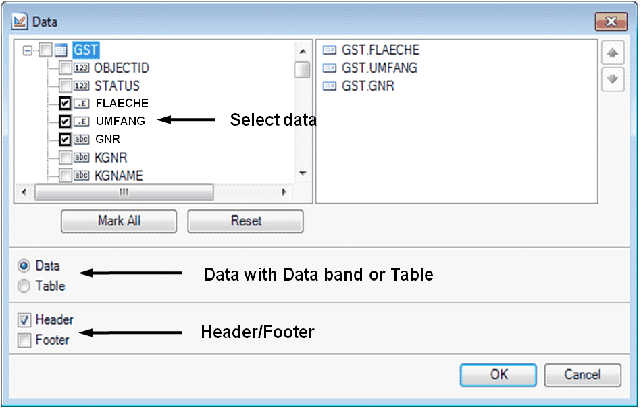Click the horizontal scrollbar right arrow
Image resolution: width=641 pixels, height=410 pixels.
283,192
